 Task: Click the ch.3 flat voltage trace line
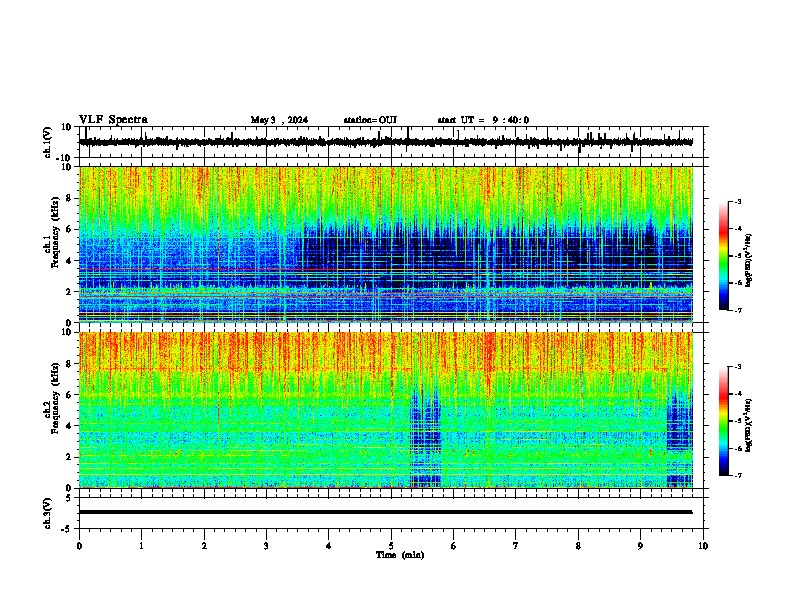[385, 512]
